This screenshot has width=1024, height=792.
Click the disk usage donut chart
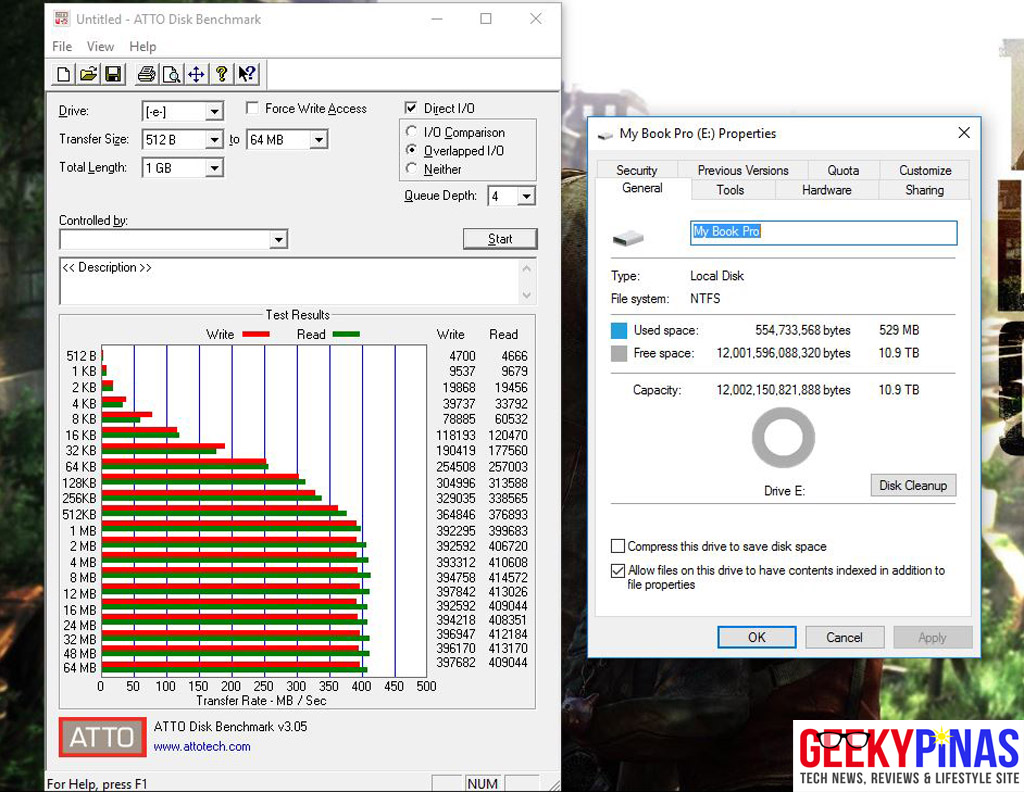click(783, 437)
